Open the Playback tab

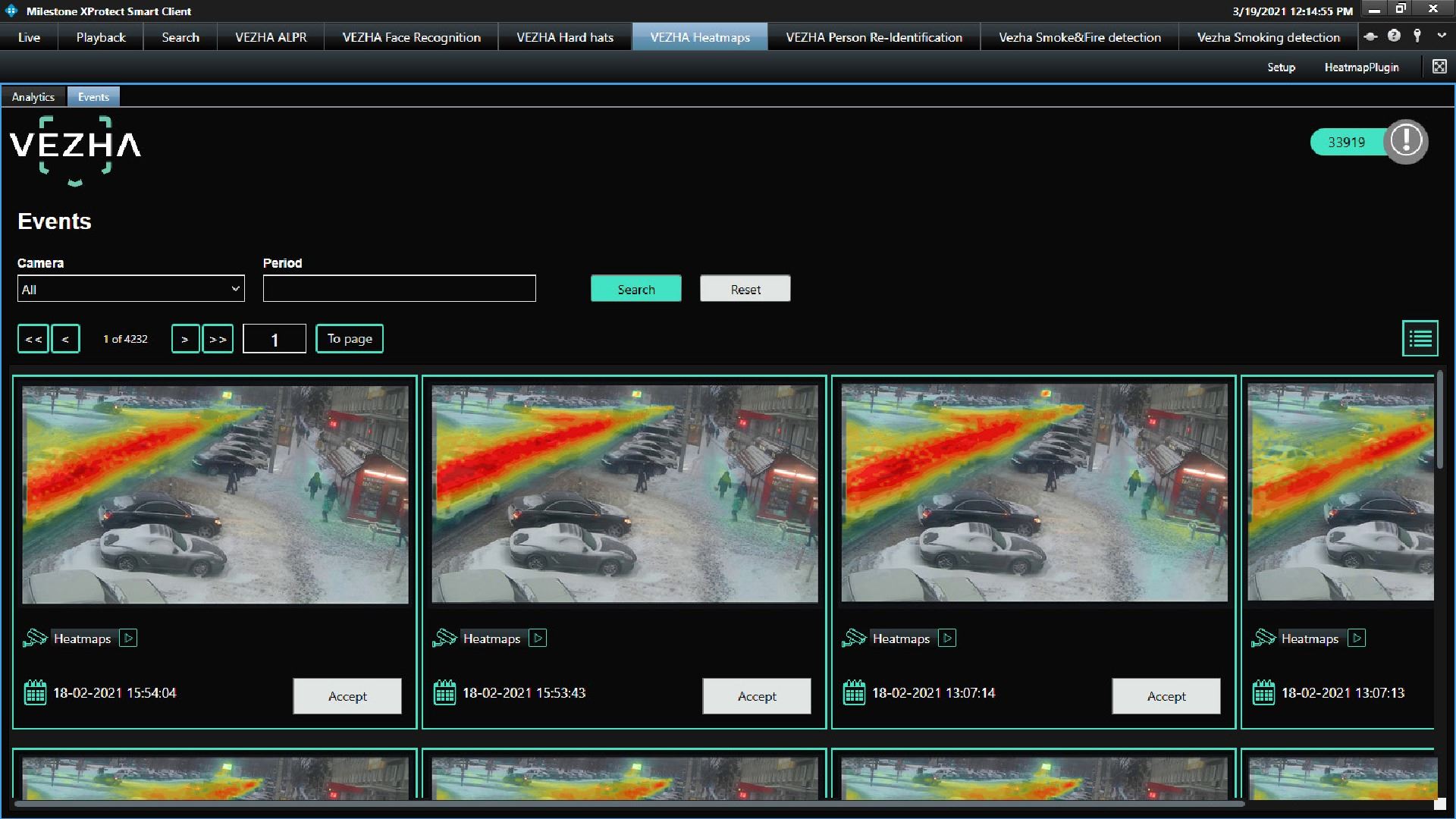[101, 36]
